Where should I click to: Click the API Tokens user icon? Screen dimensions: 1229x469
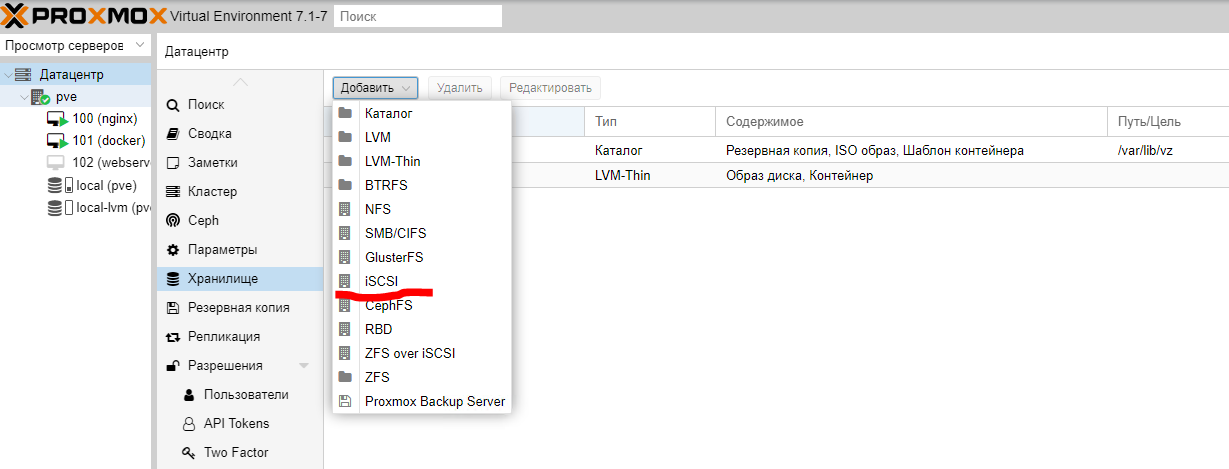point(189,423)
